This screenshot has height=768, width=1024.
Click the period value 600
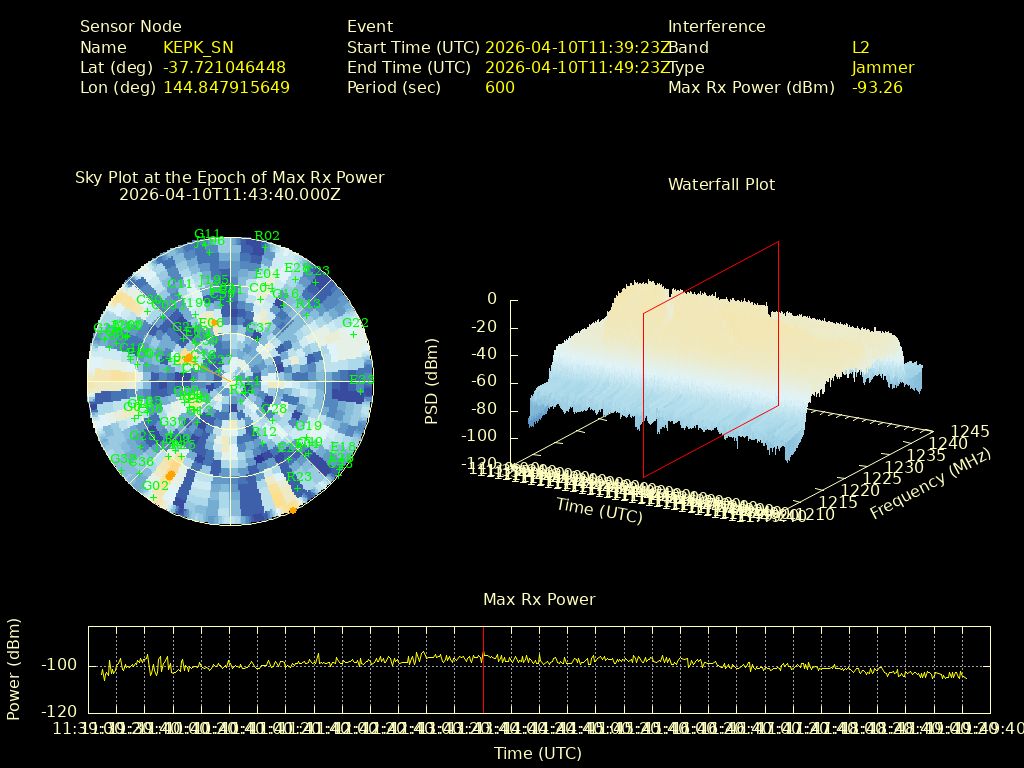pyautogui.click(x=499, y=87)
